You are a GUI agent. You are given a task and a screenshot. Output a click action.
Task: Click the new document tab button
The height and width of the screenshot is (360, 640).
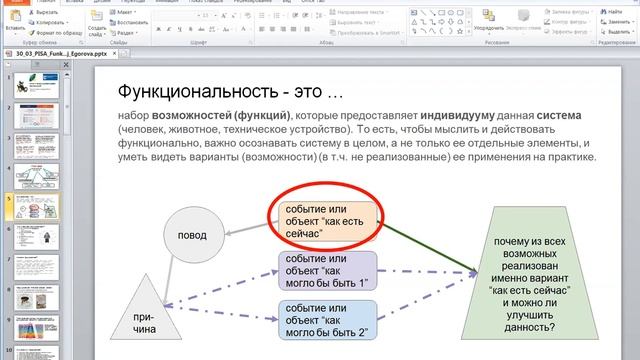coord(124,53)
